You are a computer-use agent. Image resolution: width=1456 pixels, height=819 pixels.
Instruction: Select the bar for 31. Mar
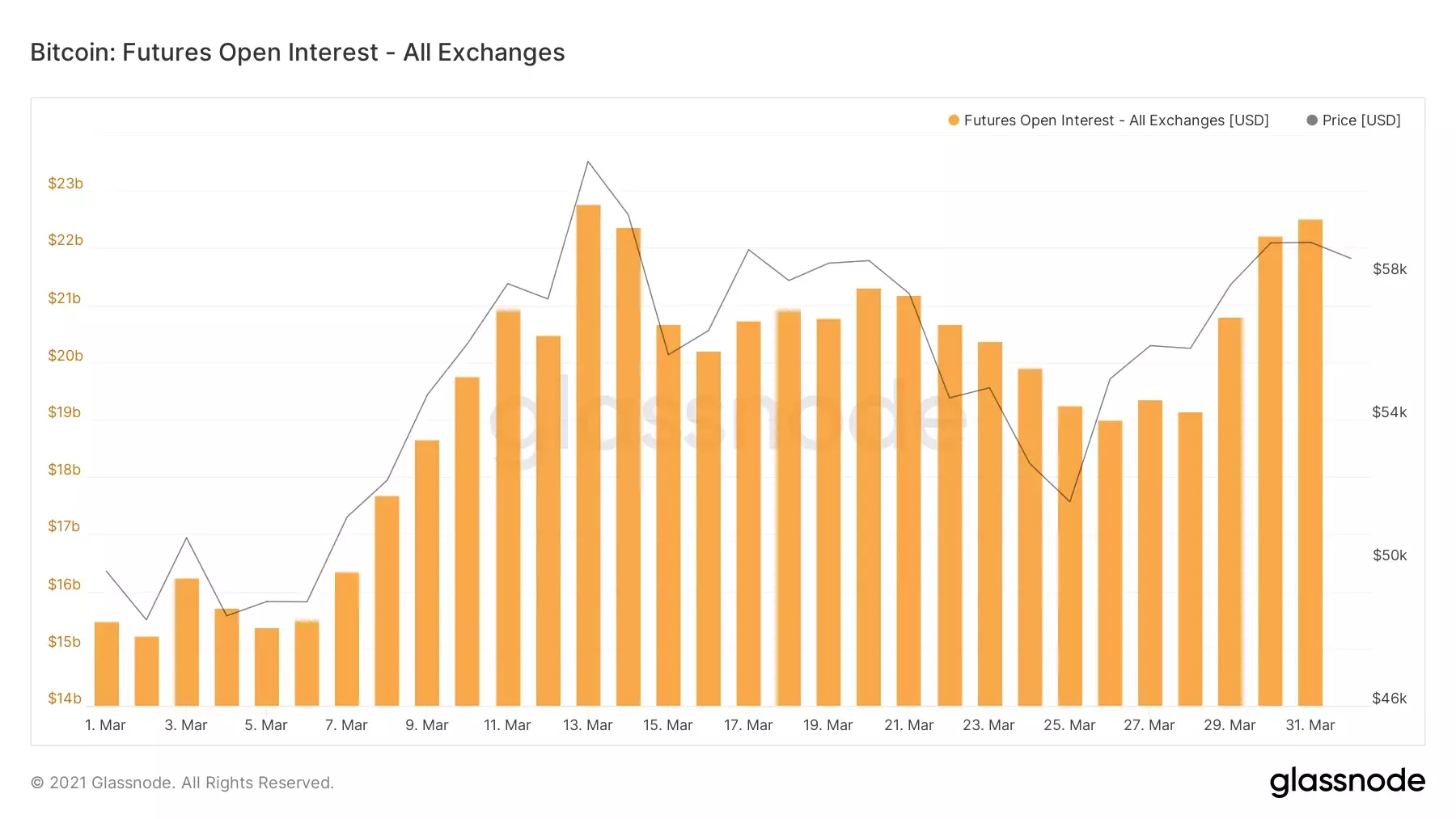point(1310,462)
